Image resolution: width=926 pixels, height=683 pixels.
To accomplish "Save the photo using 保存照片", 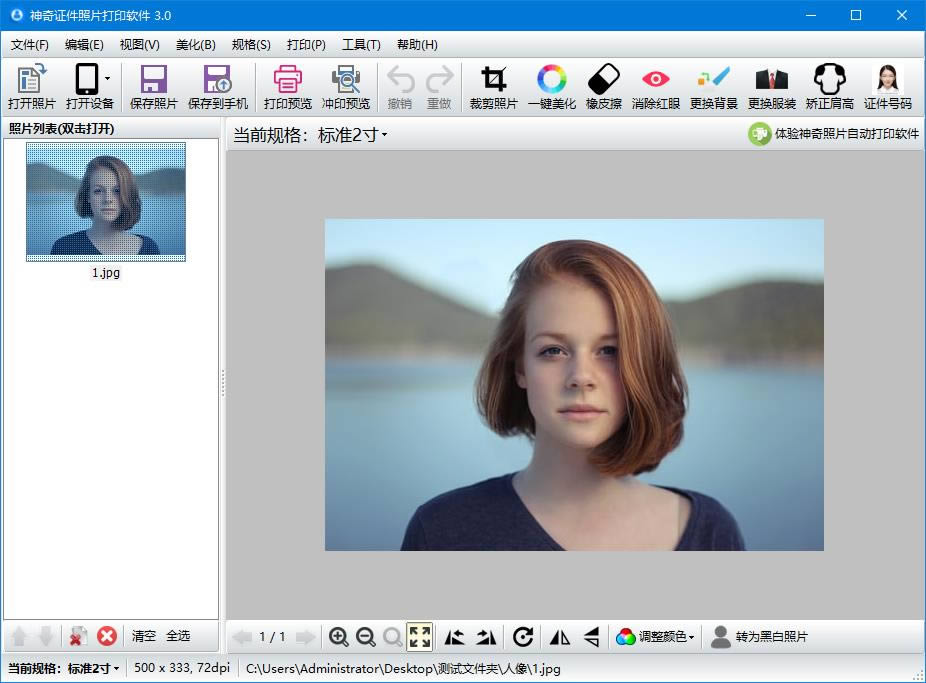I will pyautogui.click(x=154, y=87).
